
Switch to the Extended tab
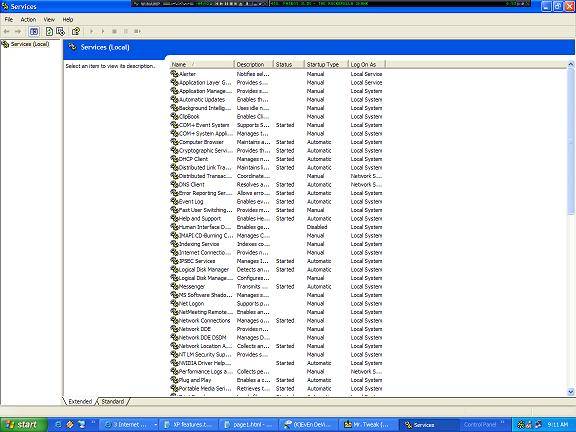[80, 402]
